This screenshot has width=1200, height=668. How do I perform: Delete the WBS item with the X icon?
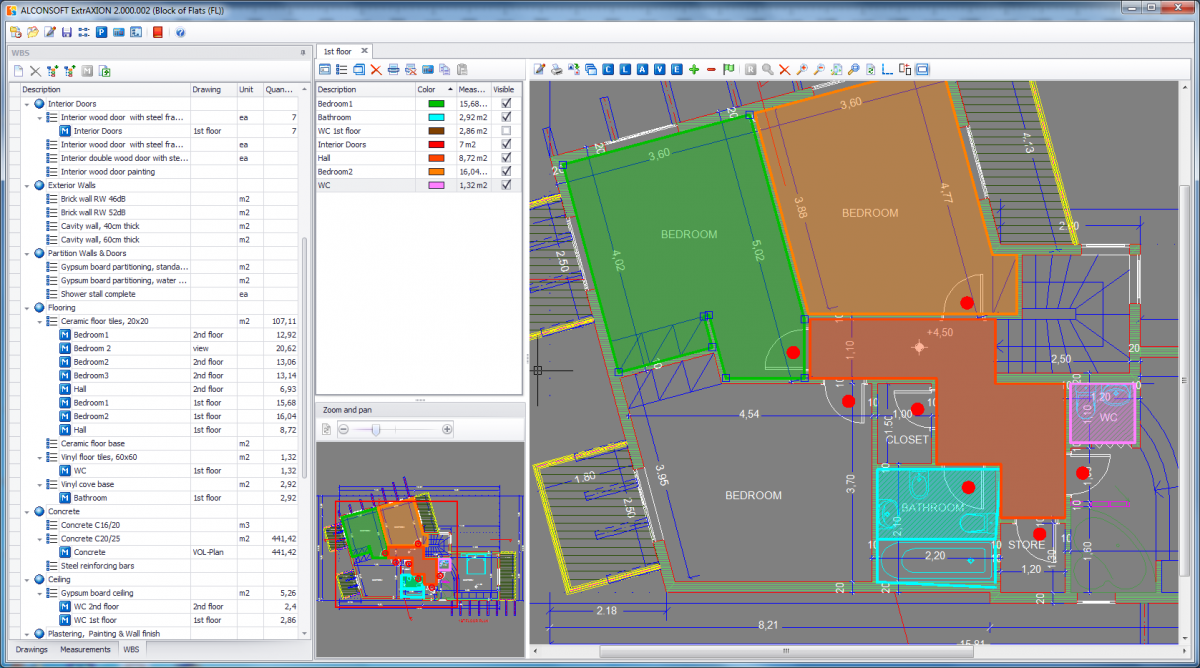coord(35,71)
